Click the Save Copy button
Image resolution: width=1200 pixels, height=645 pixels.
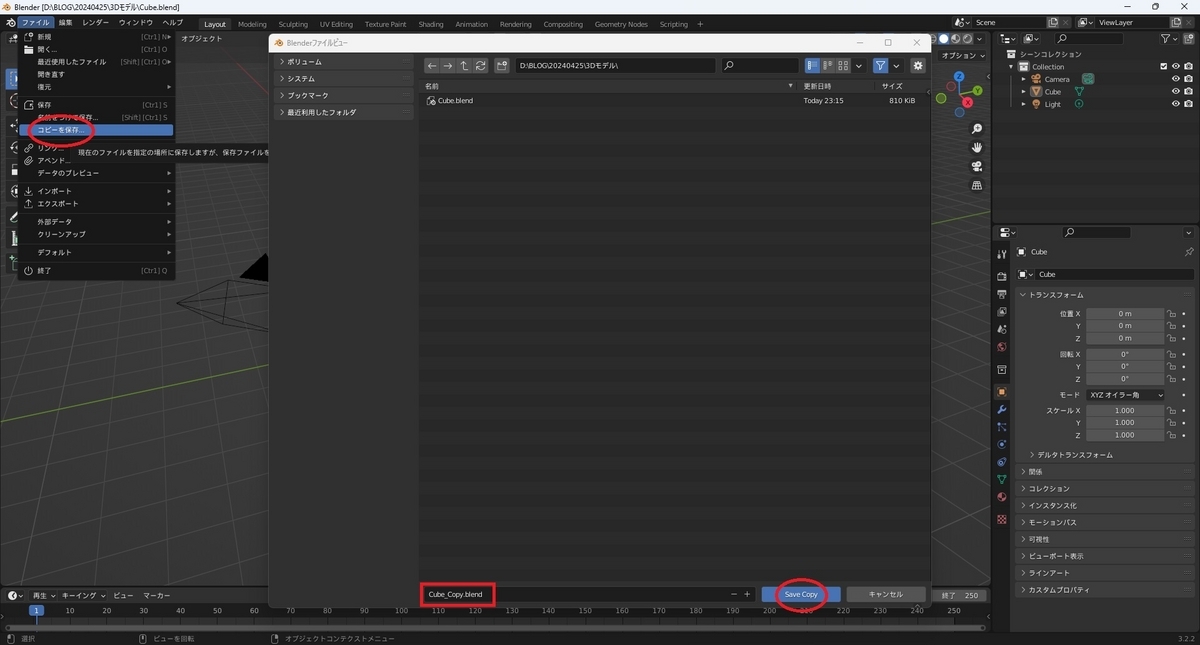[801, 594]
